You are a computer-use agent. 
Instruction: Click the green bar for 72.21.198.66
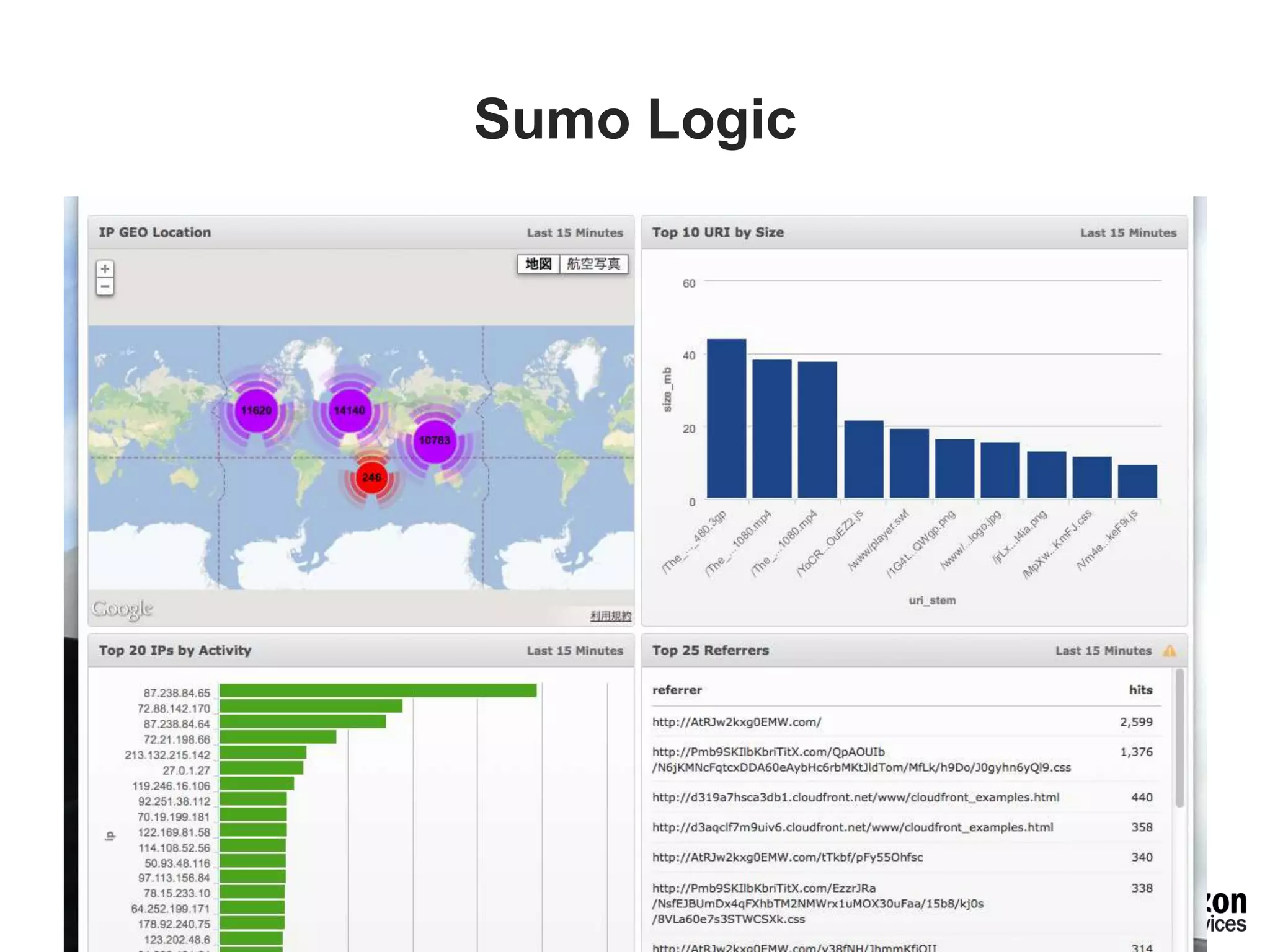278,737
